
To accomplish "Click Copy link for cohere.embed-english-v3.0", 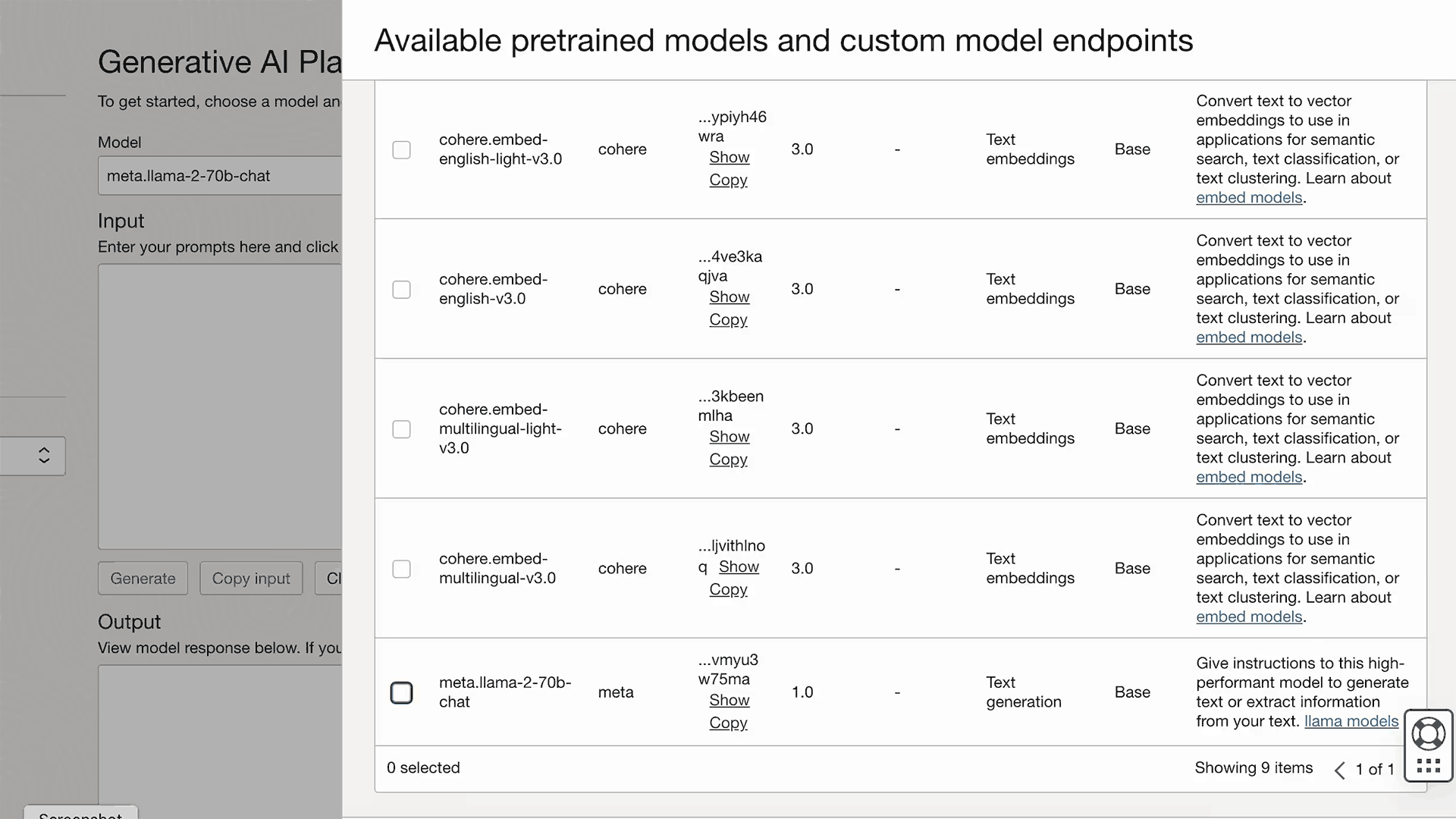I will coord(728,319).
